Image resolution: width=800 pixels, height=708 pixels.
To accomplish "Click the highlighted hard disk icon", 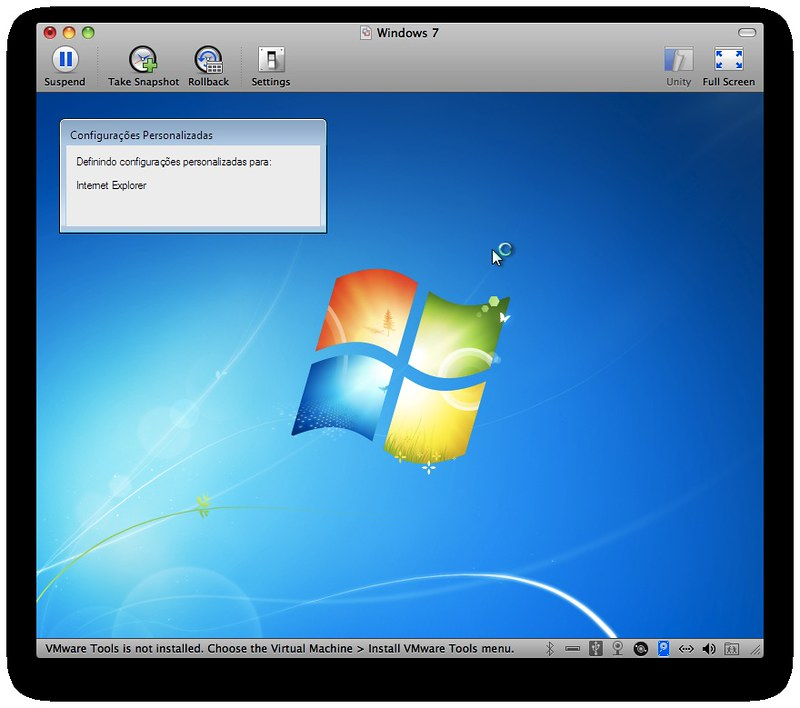I will 663,648.
